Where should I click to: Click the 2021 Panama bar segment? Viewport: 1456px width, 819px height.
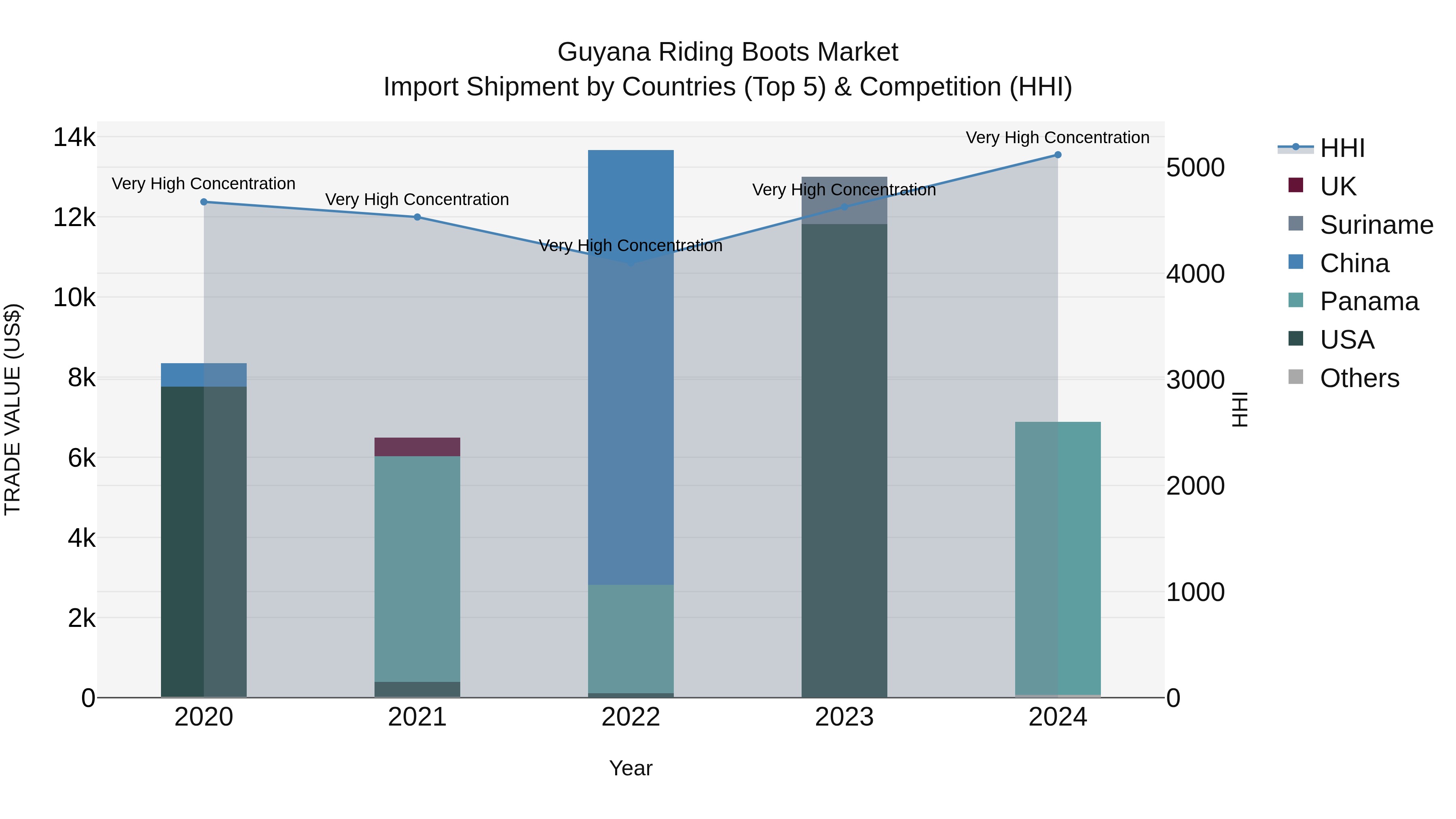[417, 569]
